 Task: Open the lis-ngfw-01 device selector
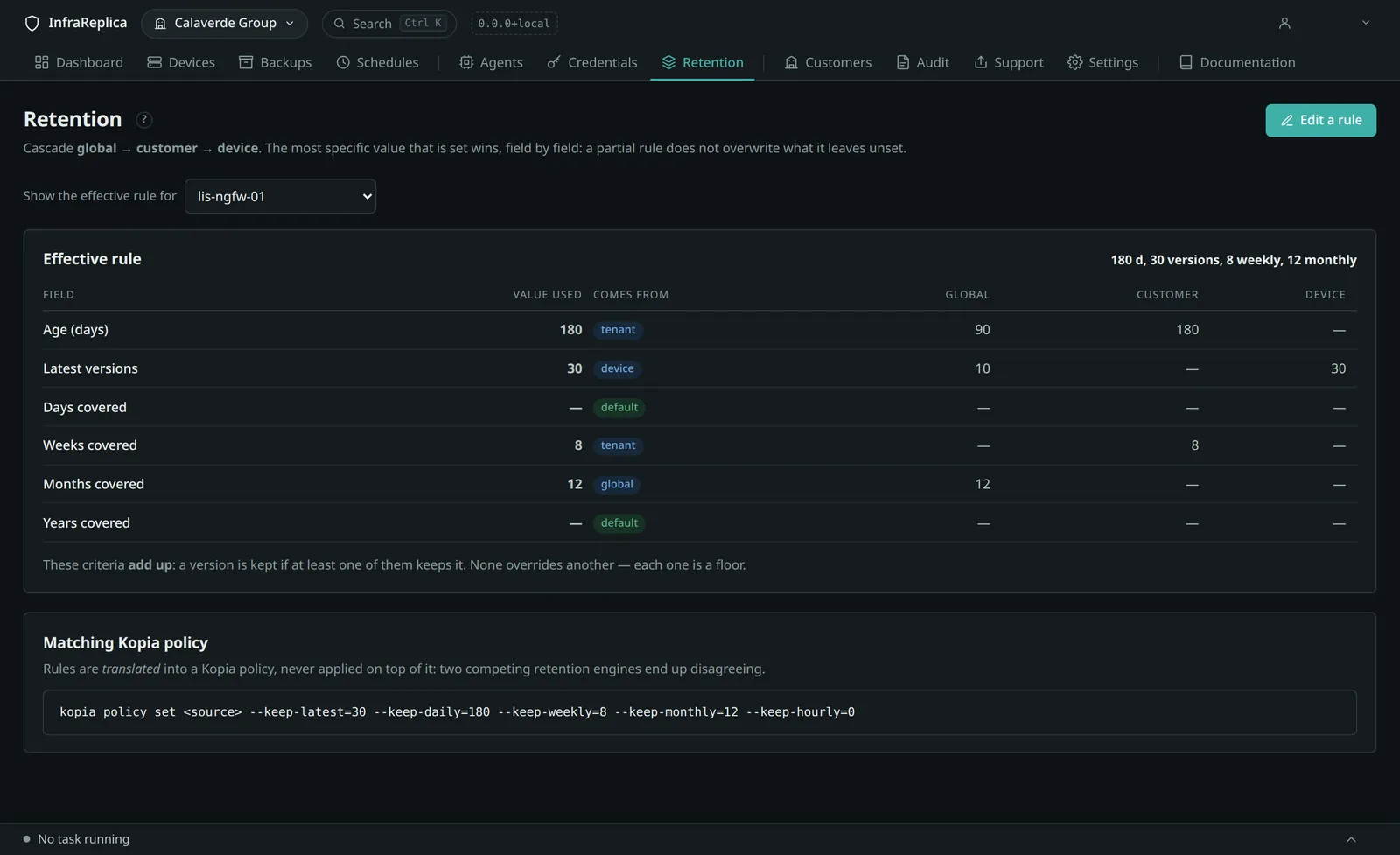280,196
